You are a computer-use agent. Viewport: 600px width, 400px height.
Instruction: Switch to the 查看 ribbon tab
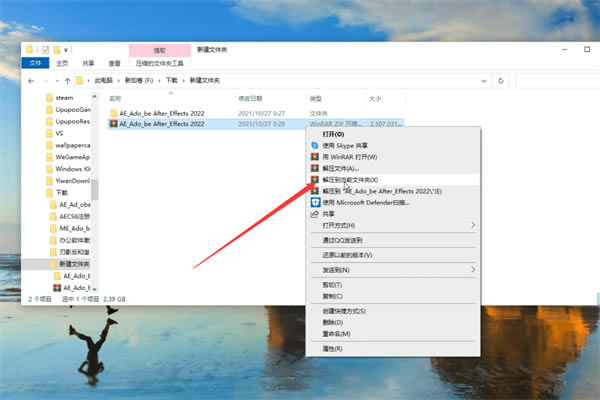(114, 63)
